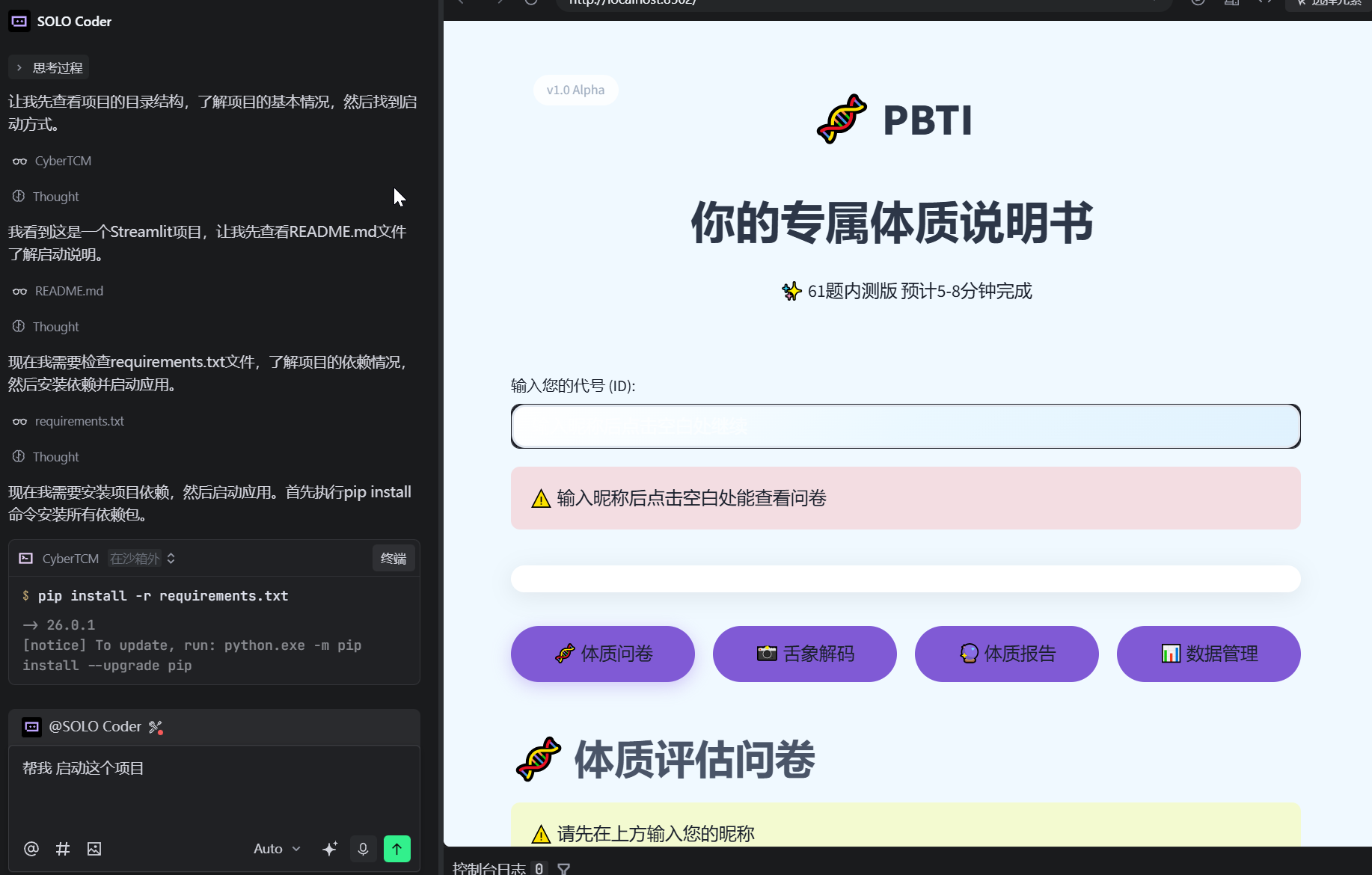Viewport: 1372px width, 875px height.
Task: Click the 输入昵称后点击空白处能查看问卷 warning
Action: [x=905, y=498]
